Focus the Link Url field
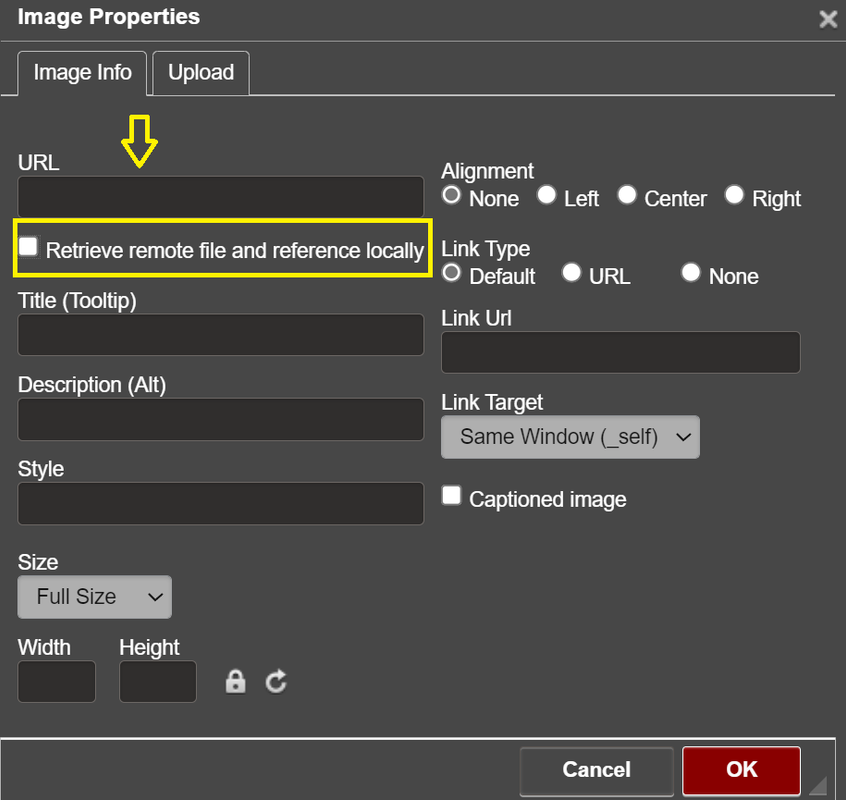846x800 pixels. (x=620, y=352)
